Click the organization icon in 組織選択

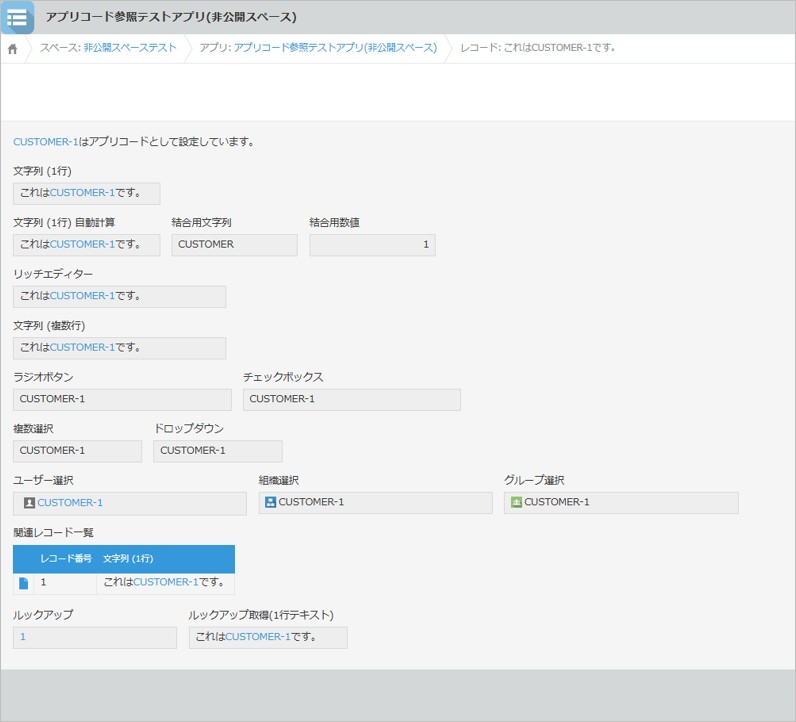point(271,502)
